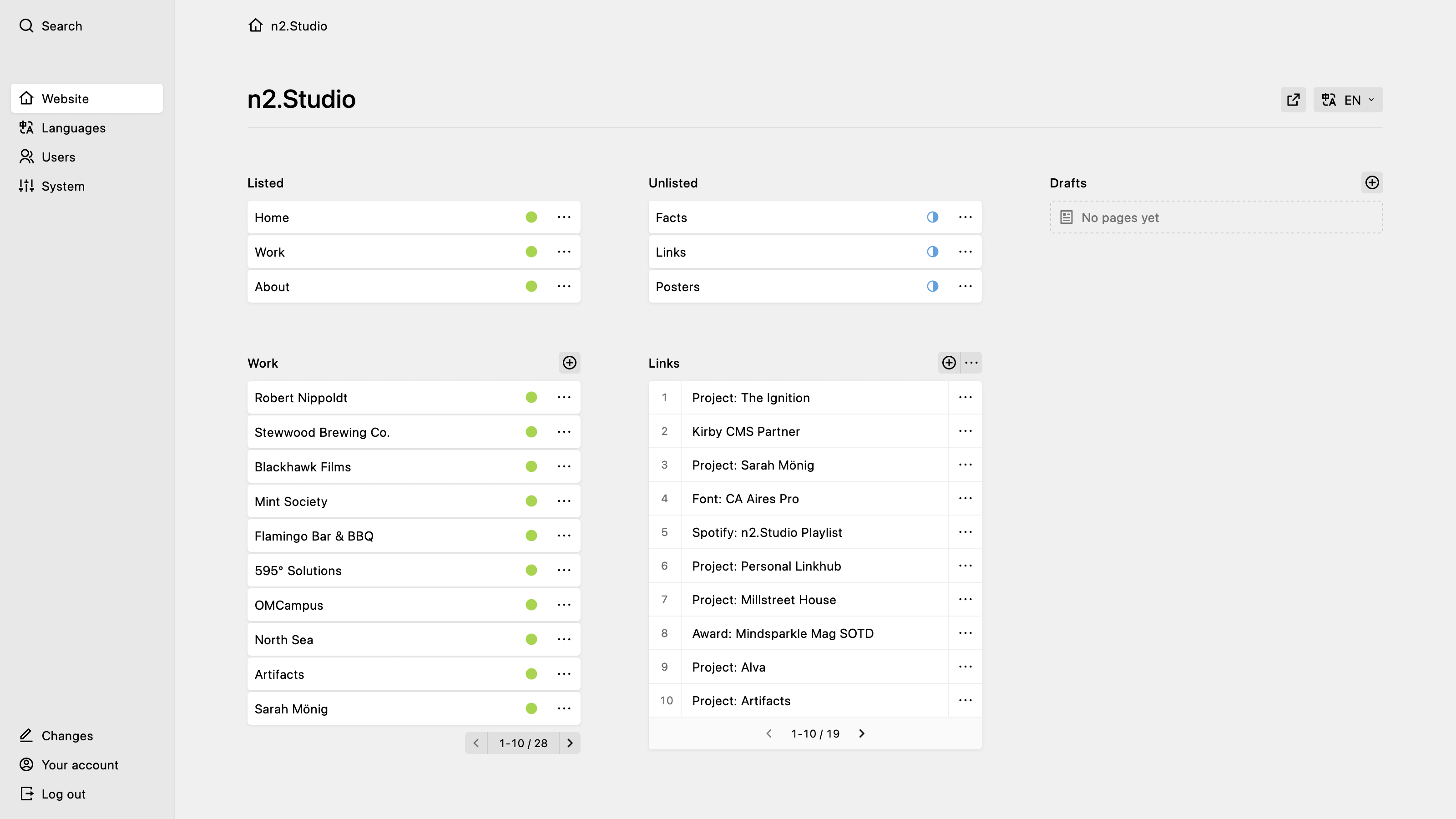The width and height of the screenshot is (1456, 819).
Task: Change status of About page
Action: (531, 287)
